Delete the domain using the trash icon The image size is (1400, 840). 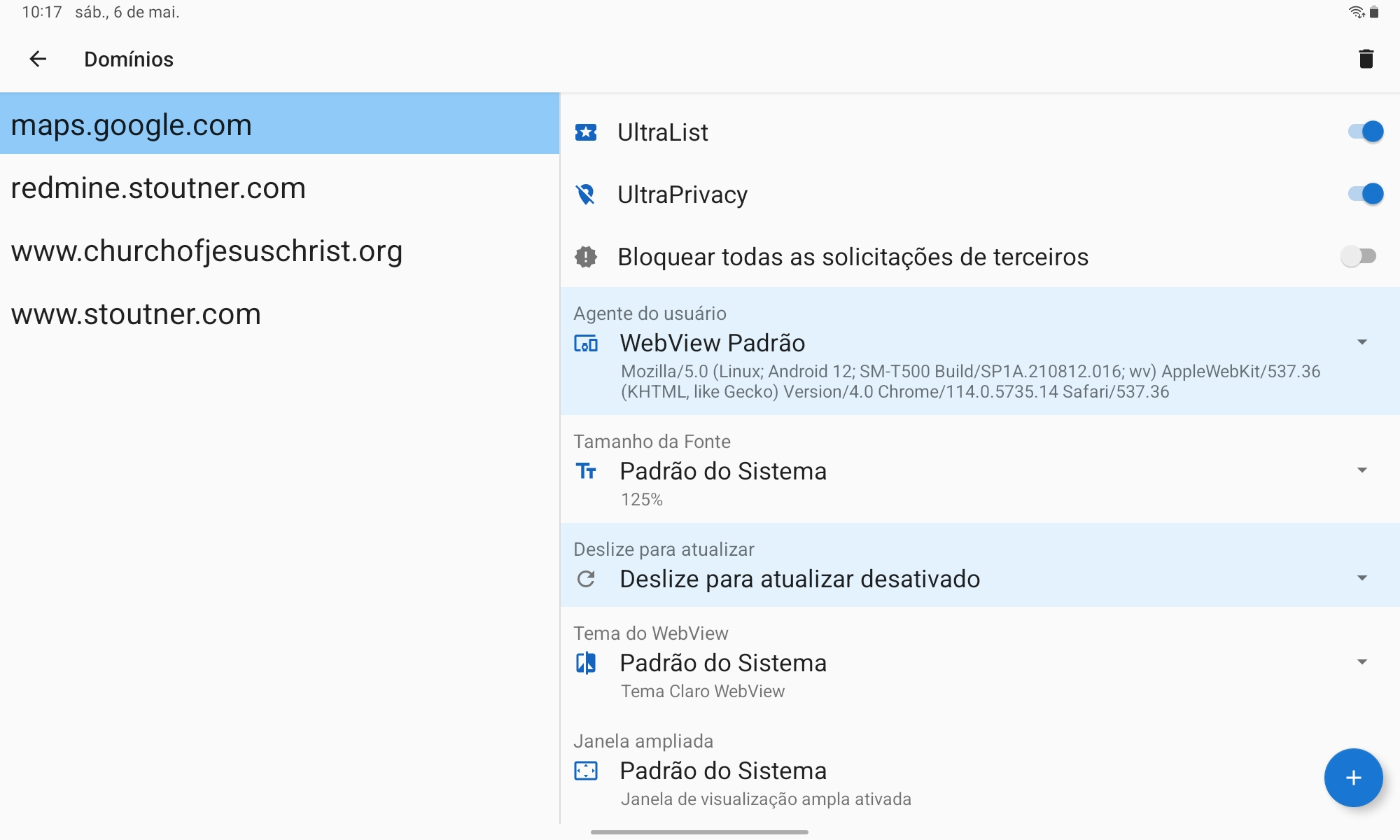click(x=1366, y=59)
